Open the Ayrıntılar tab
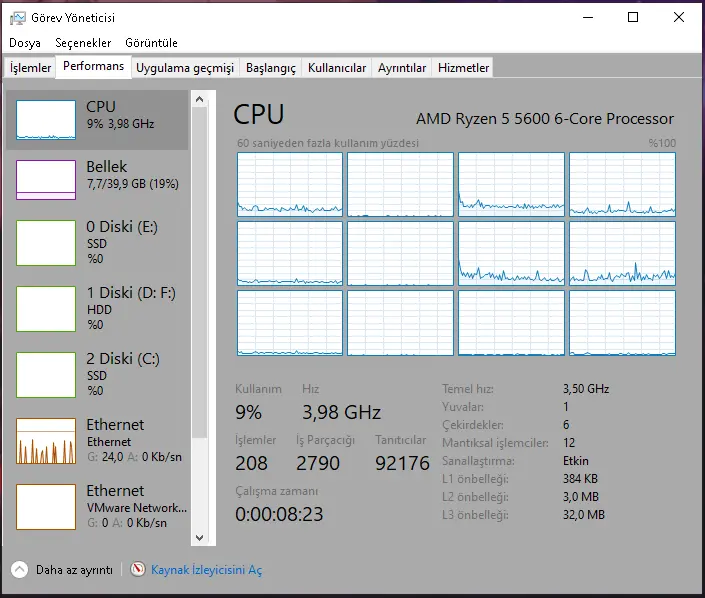Image resolution: width=705 pixels, height=598 pixels. [402, 68]
